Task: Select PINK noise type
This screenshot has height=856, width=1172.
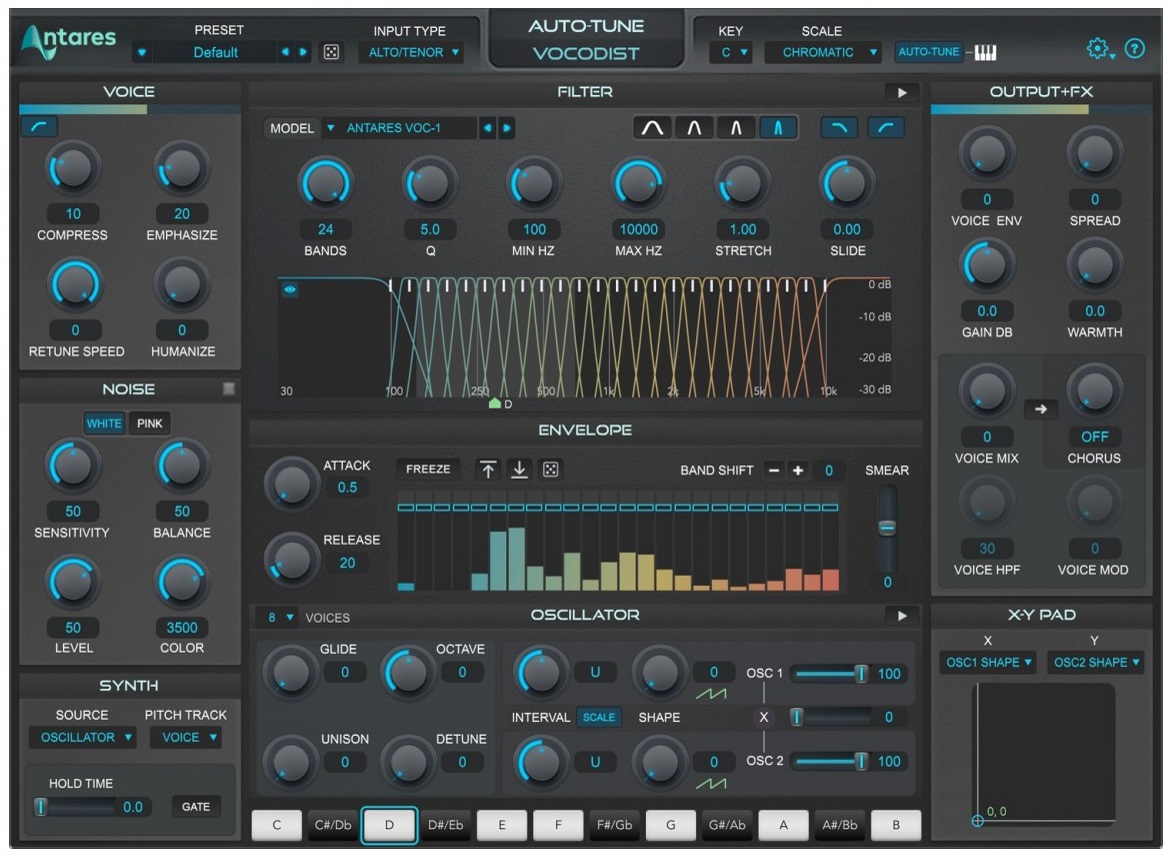Action: pyautogui.click(x=149, y=423)
